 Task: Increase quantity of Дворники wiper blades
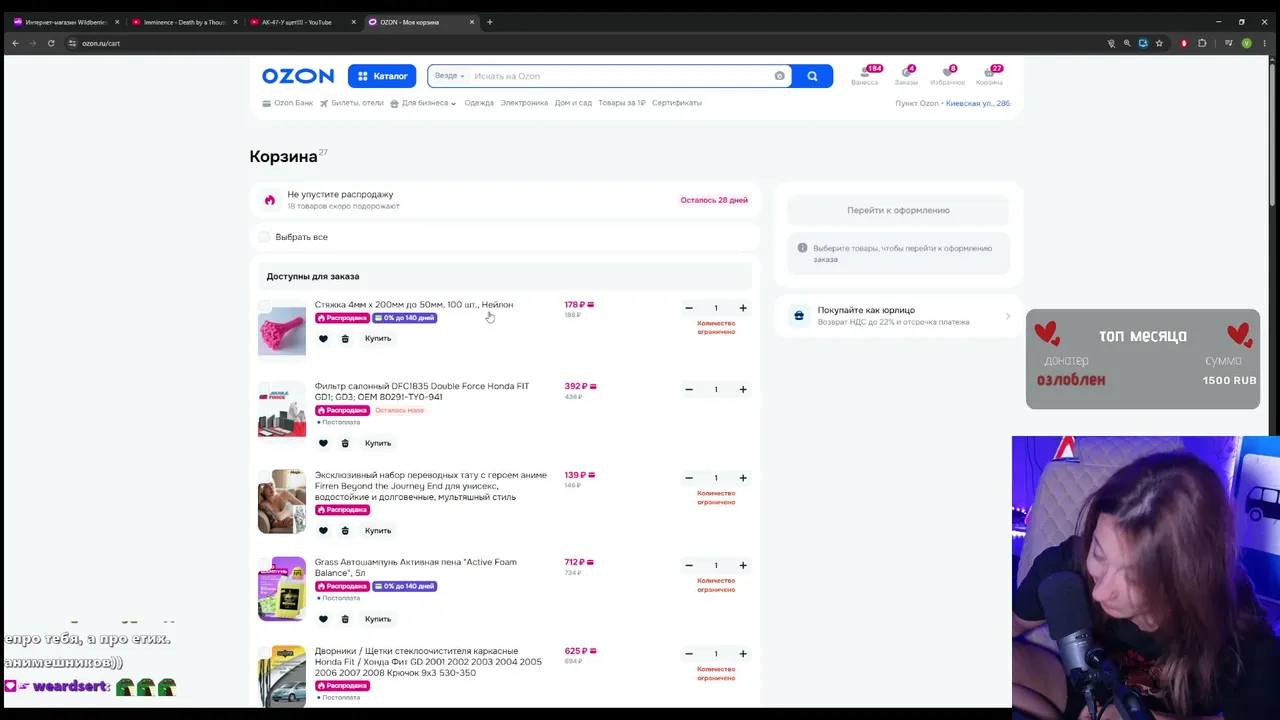point(743,654)
